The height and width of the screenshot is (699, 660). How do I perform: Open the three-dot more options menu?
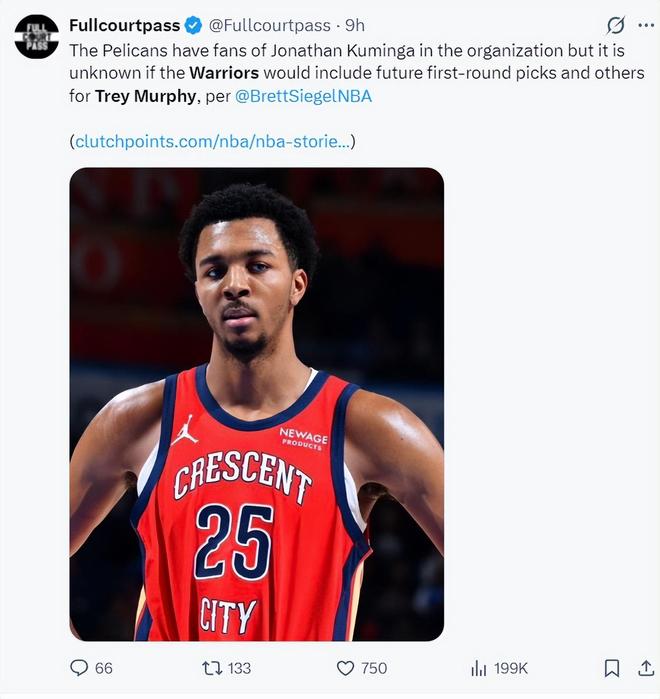click(646, 25)
